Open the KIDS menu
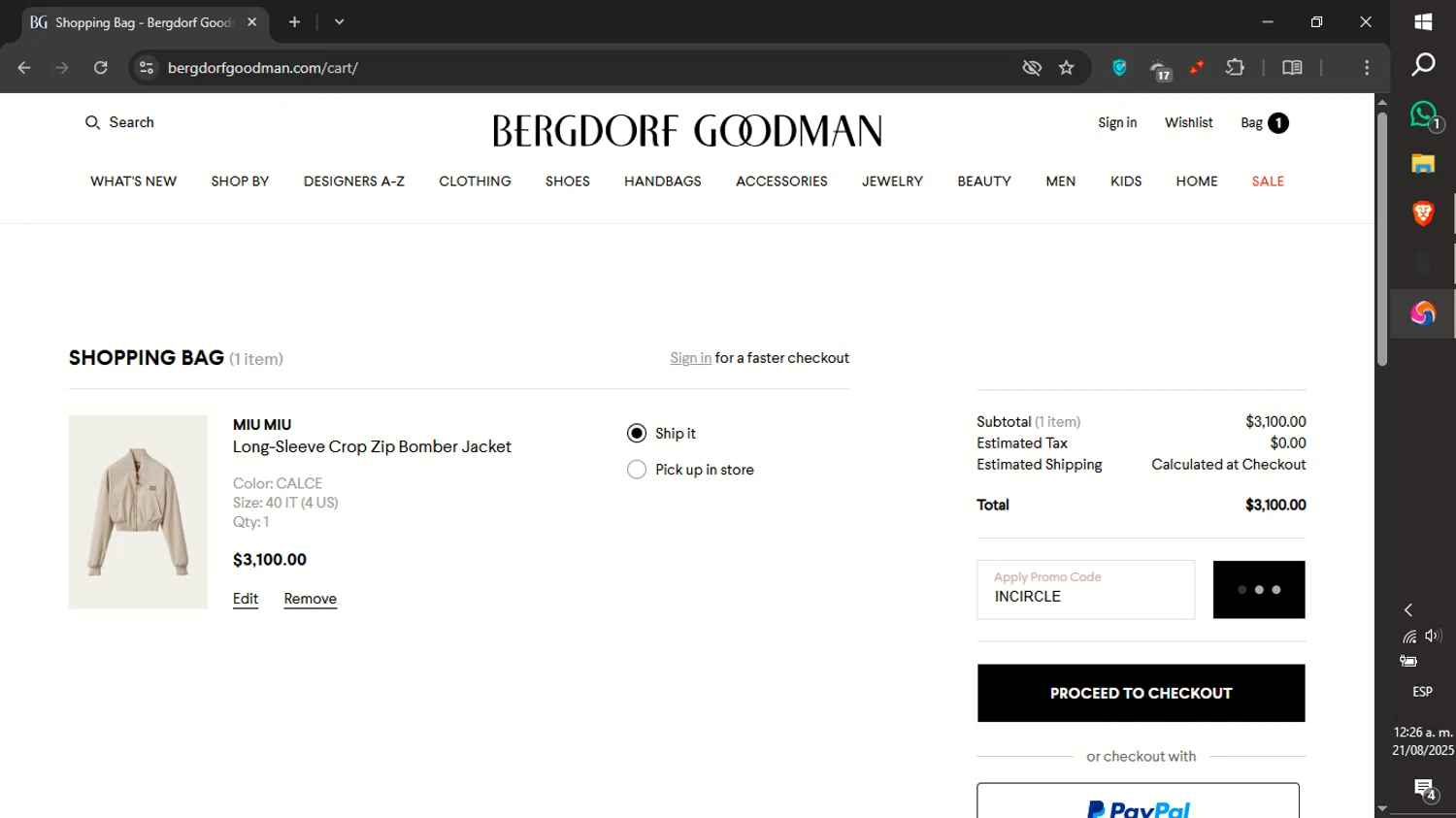Viewport: 1456px width, 818px height. [1126, 181]
